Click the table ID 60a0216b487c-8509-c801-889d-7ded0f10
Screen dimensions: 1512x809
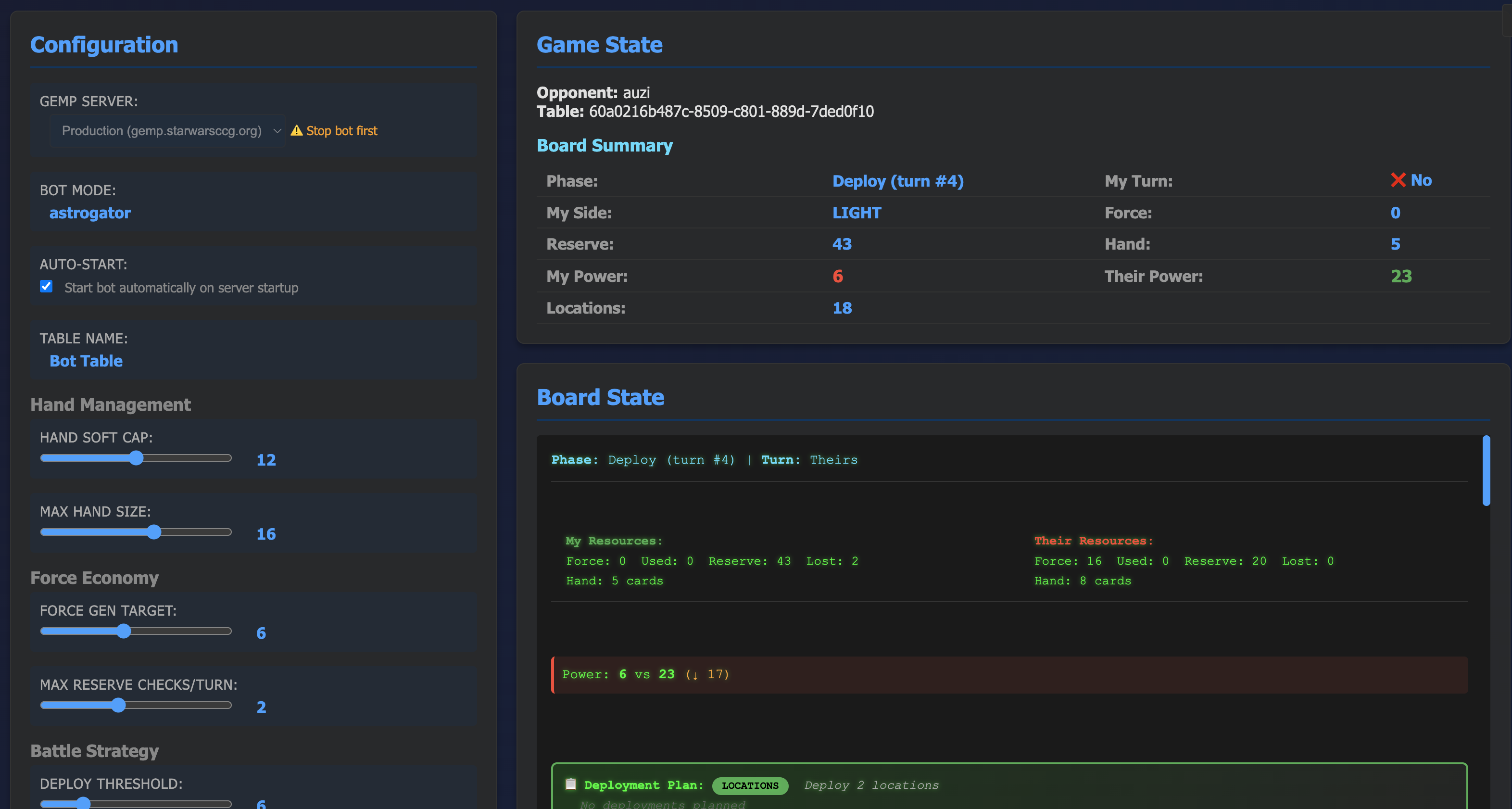[x=731, y=112]
